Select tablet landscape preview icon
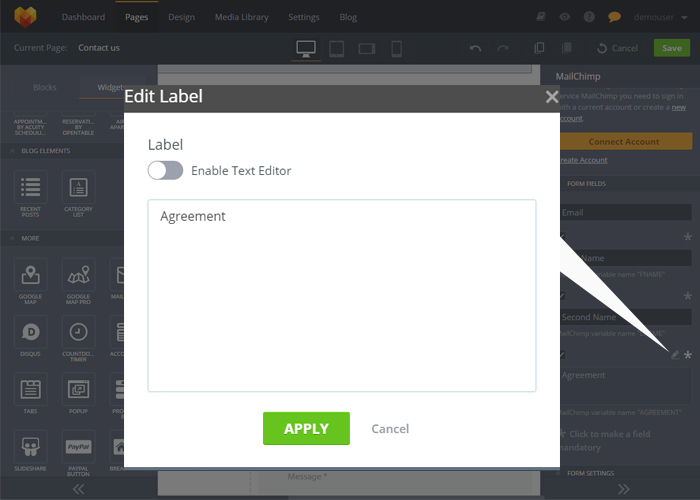700x500 pixels. tap(367, 49)
